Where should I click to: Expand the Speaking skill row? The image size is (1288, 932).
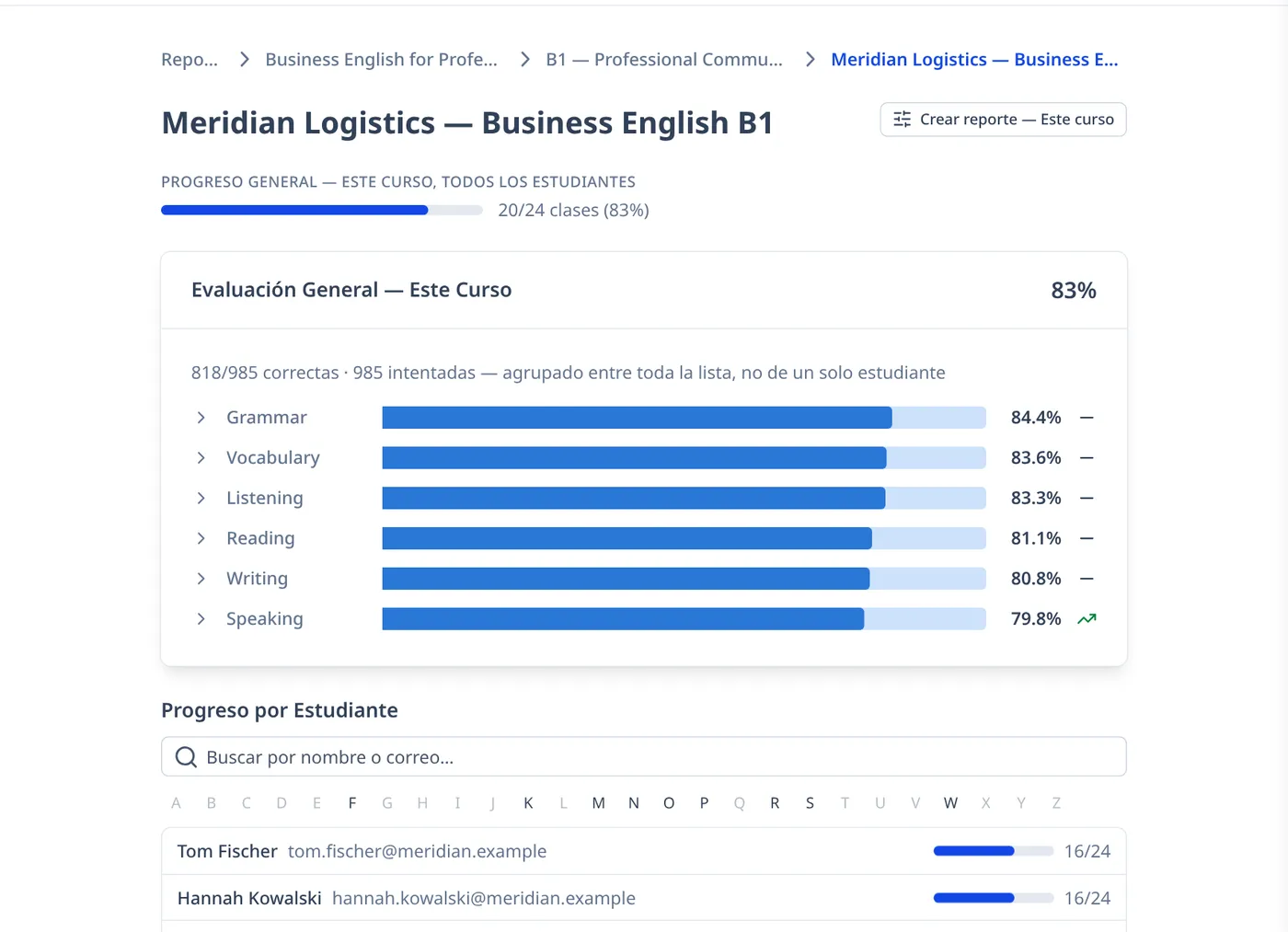[x=201, y=619]
